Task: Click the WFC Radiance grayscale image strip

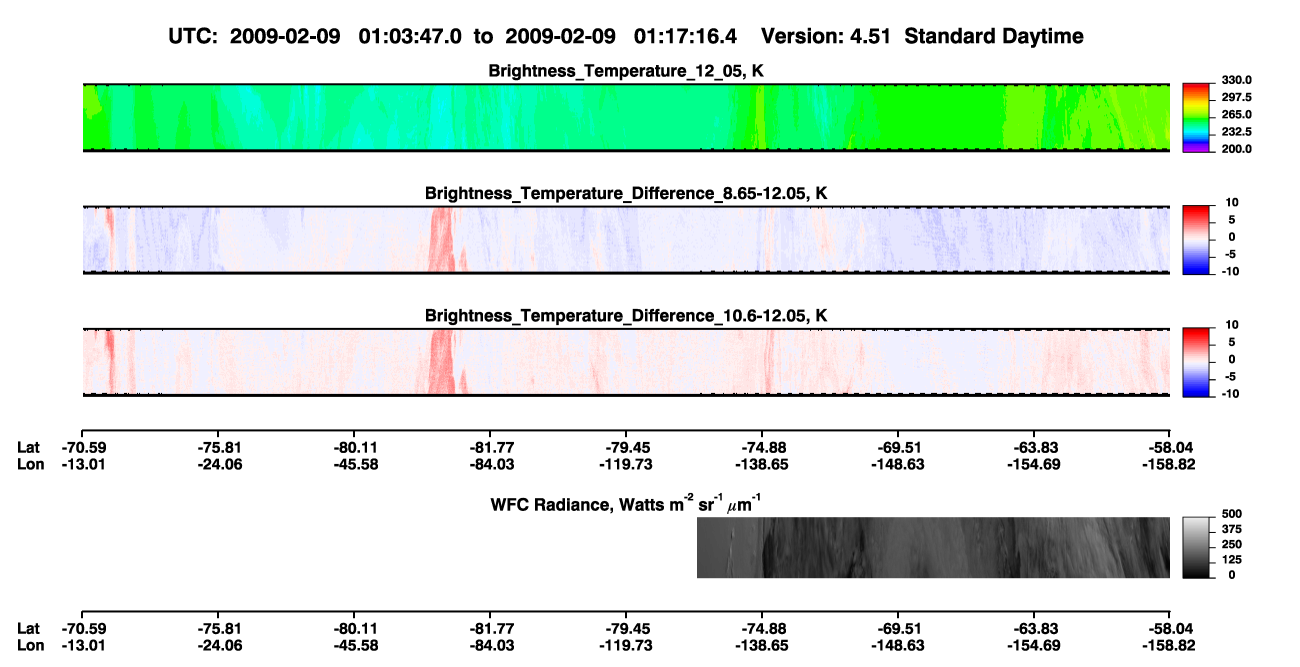Action: (x=933, y=547)
